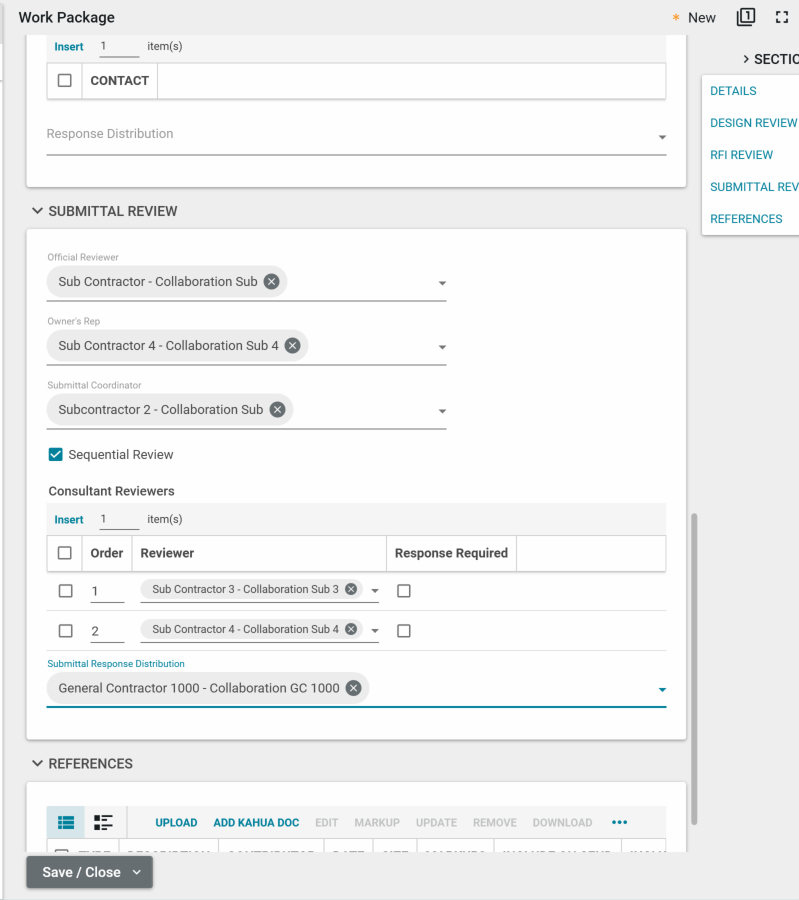Image resolution: width=799 pixels, height=900 pixels.
Task: Clear the Subcontractor 2 Submittal Coordinator chip
Action: [x=277, y=410]
